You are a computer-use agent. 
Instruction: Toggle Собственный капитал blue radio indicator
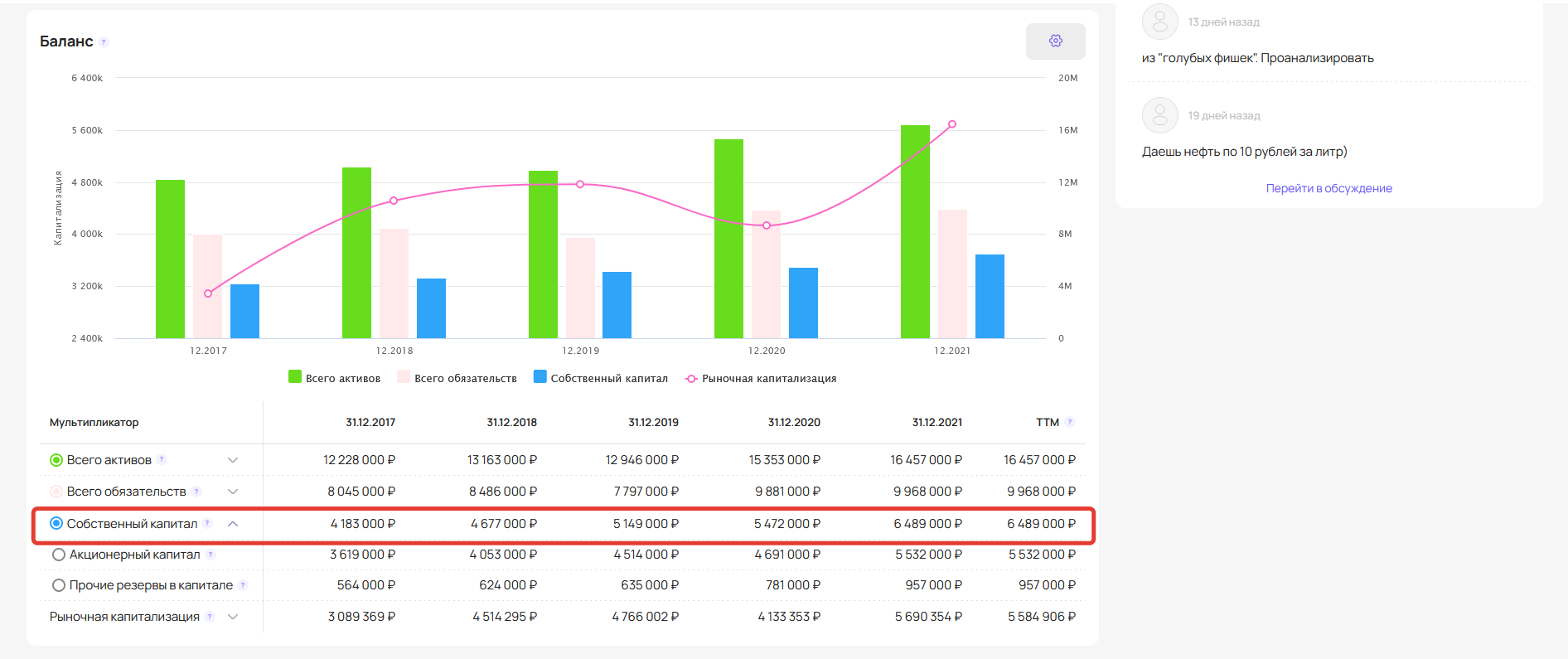point(56,523)
